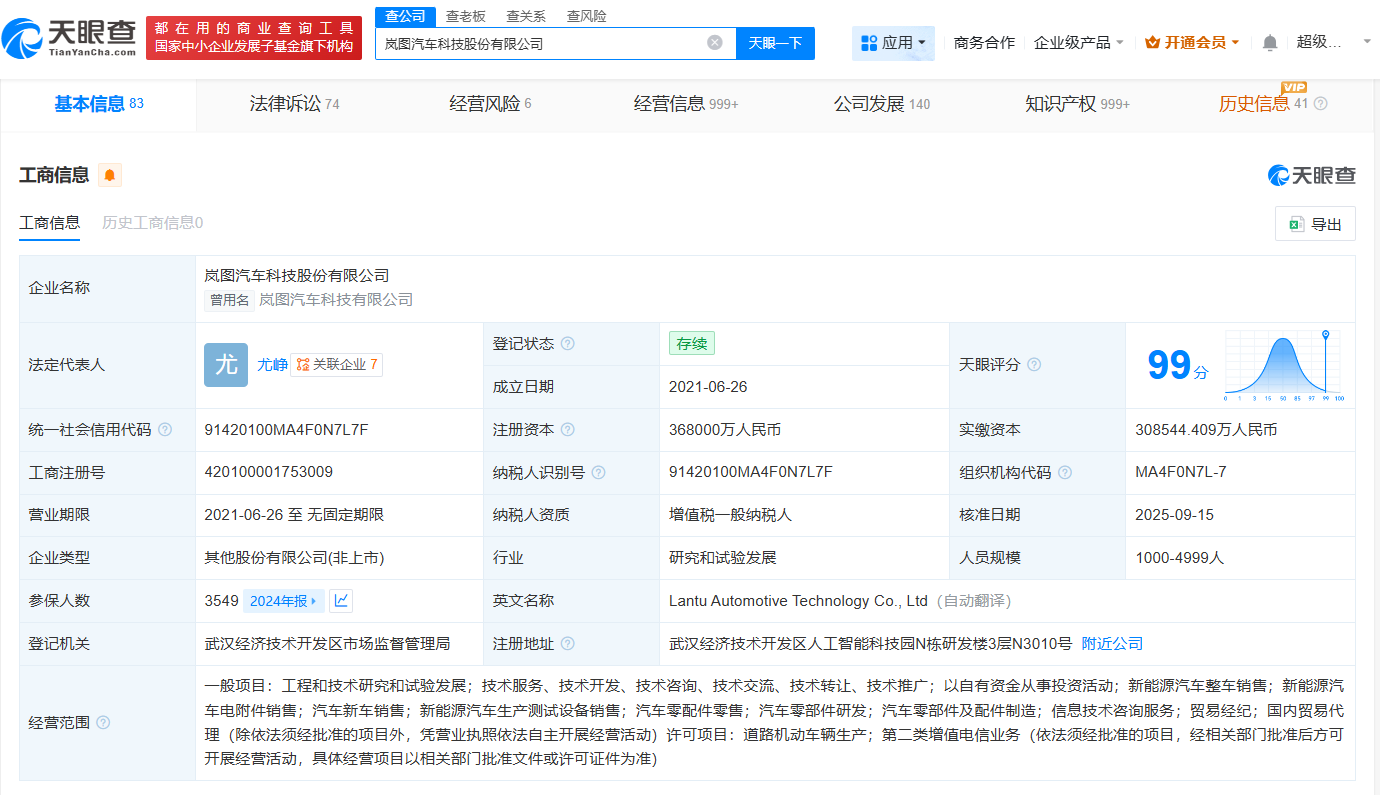Switch to the 查老板 tab
The width and height of the screenshot is (1380, 795).
[464, 16]
